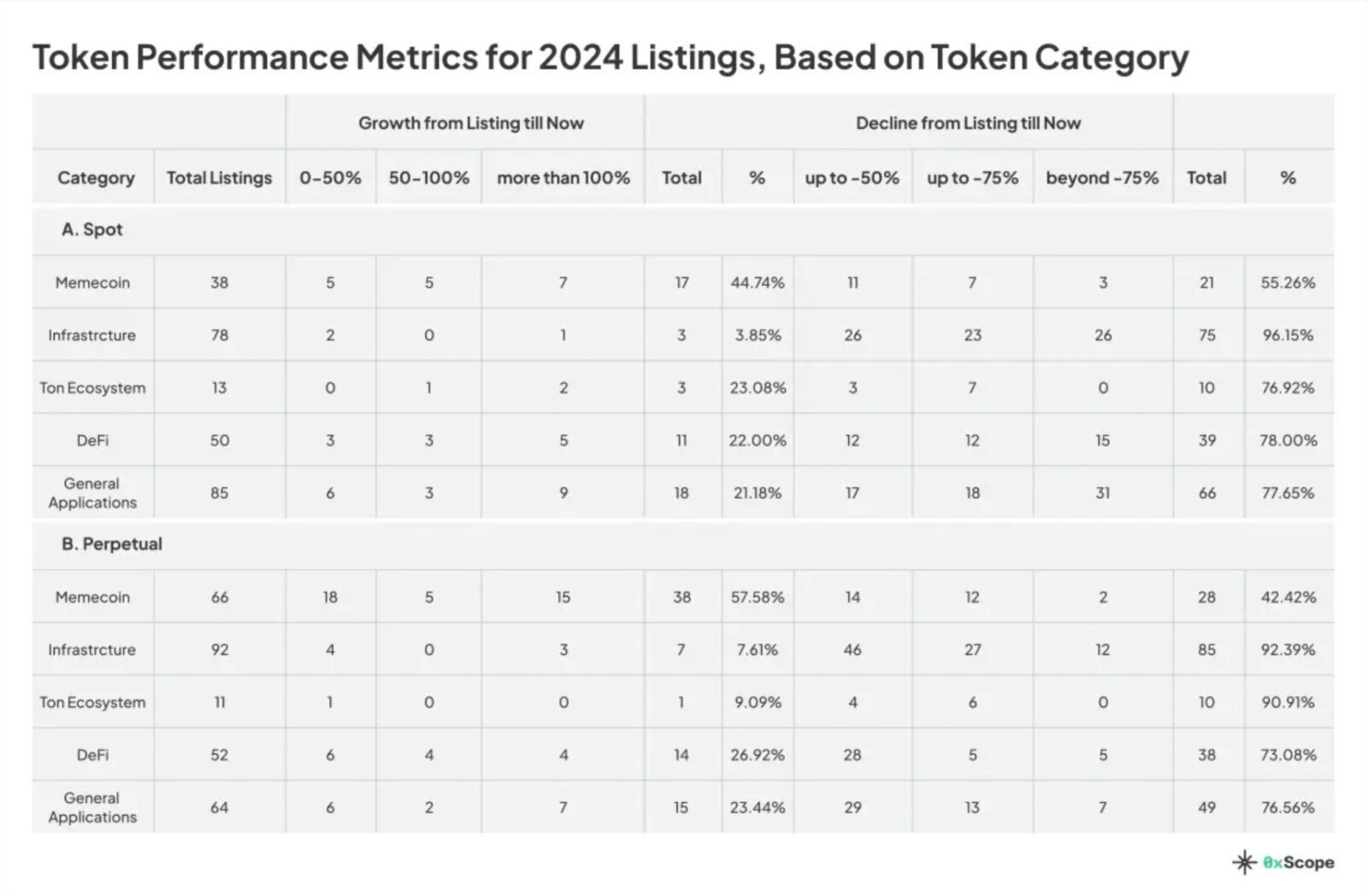The width and height of the screenshot is (1368, 896).
Task: Click the Spot Memecoin row label
Action: (x=92, y=283)
